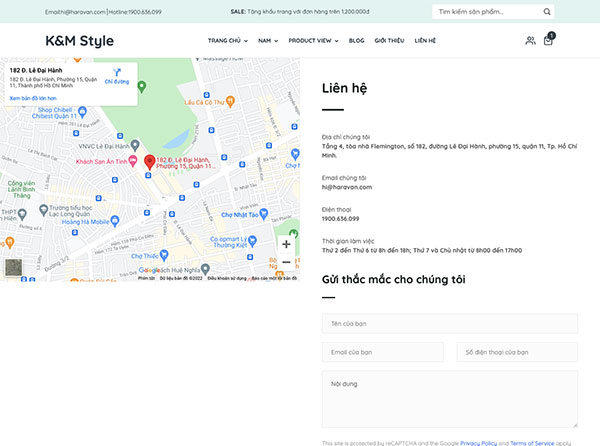Expand the TRANG CHỦ dropdown menu
Viewport: 600px width, 446px height.
click(228, 41)
